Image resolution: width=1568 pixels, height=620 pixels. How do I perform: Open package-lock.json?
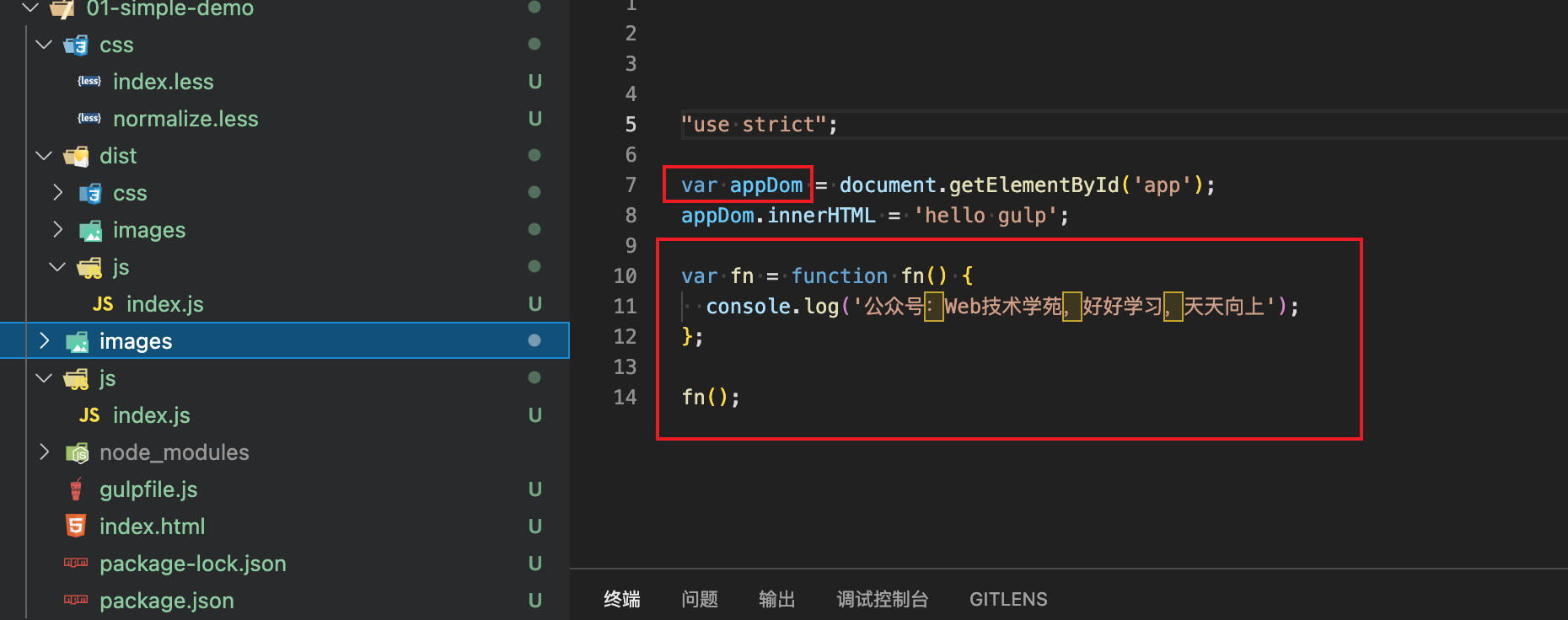pyautogui.click(x=193, y=564)
